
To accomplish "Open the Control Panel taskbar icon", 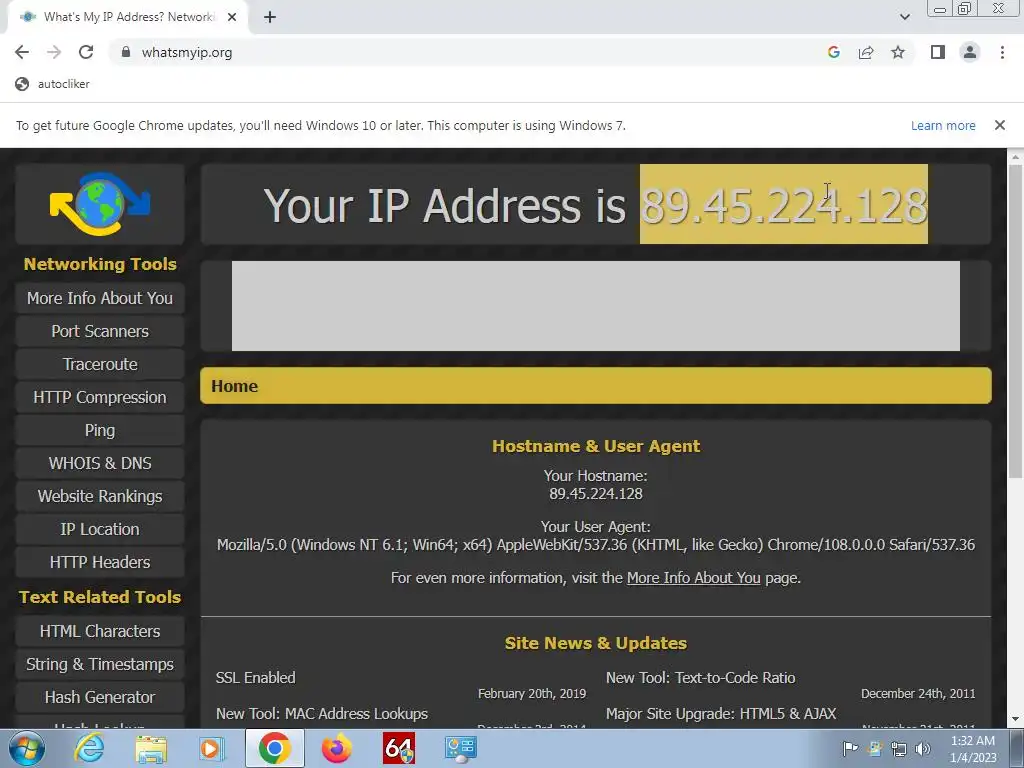I will point(460,748).
